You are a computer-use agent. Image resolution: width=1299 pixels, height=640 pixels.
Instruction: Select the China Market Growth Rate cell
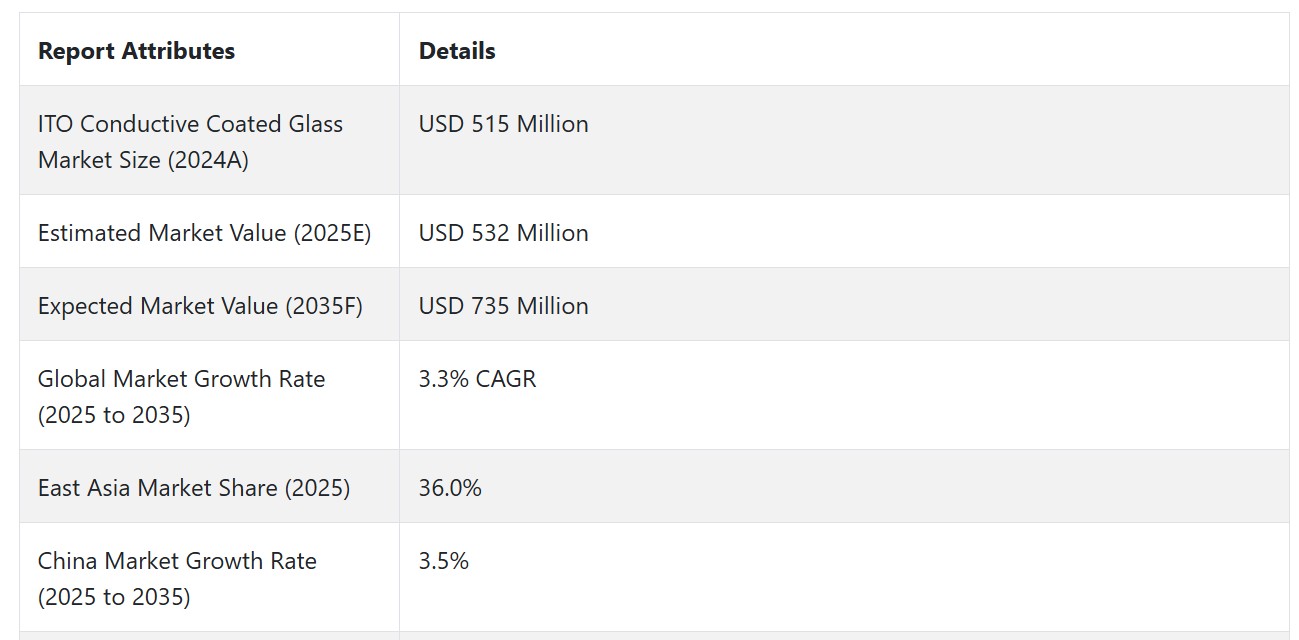point(209,577)
